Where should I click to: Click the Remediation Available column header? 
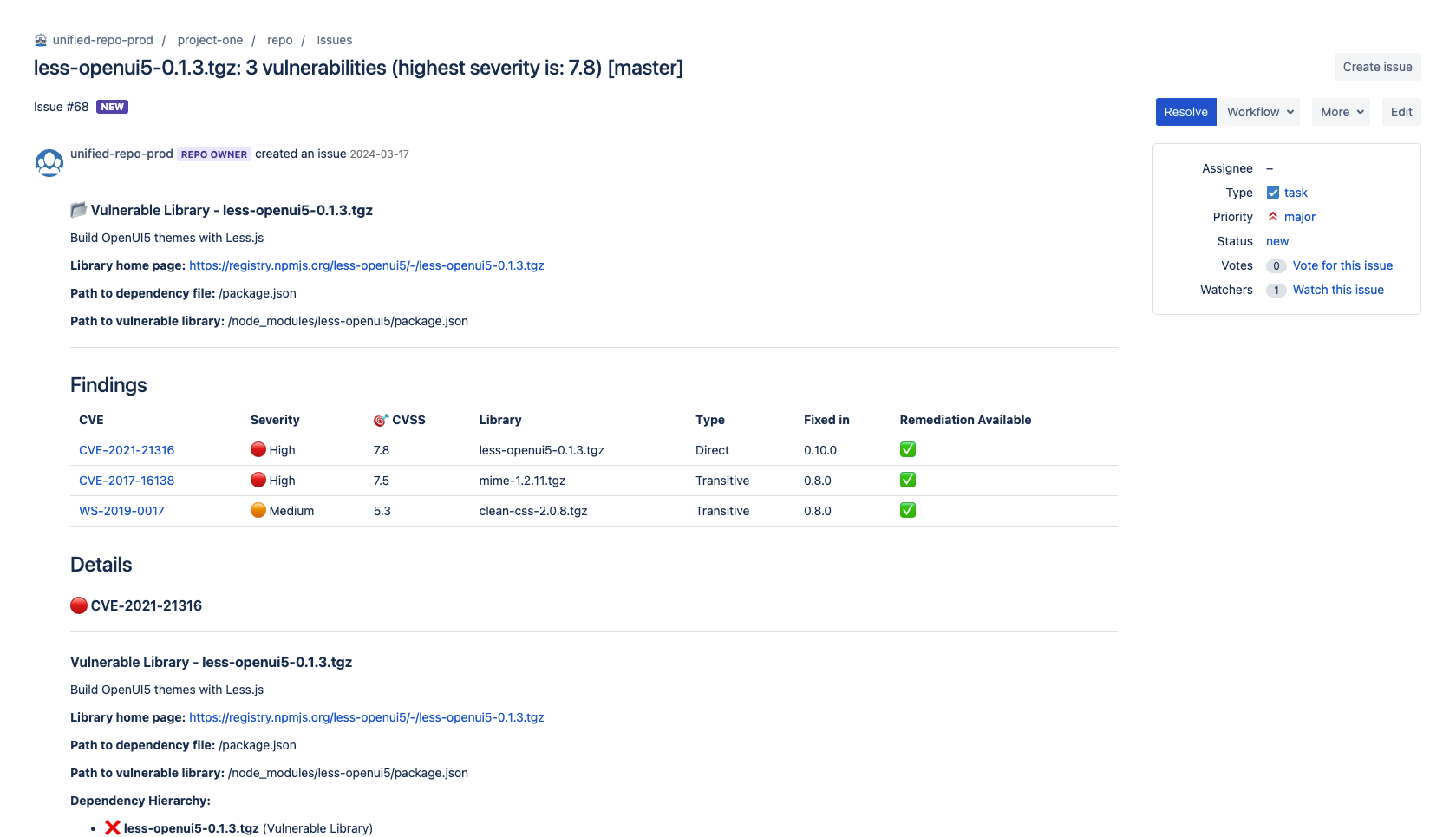pyautogui.click(x=965, y=420)
